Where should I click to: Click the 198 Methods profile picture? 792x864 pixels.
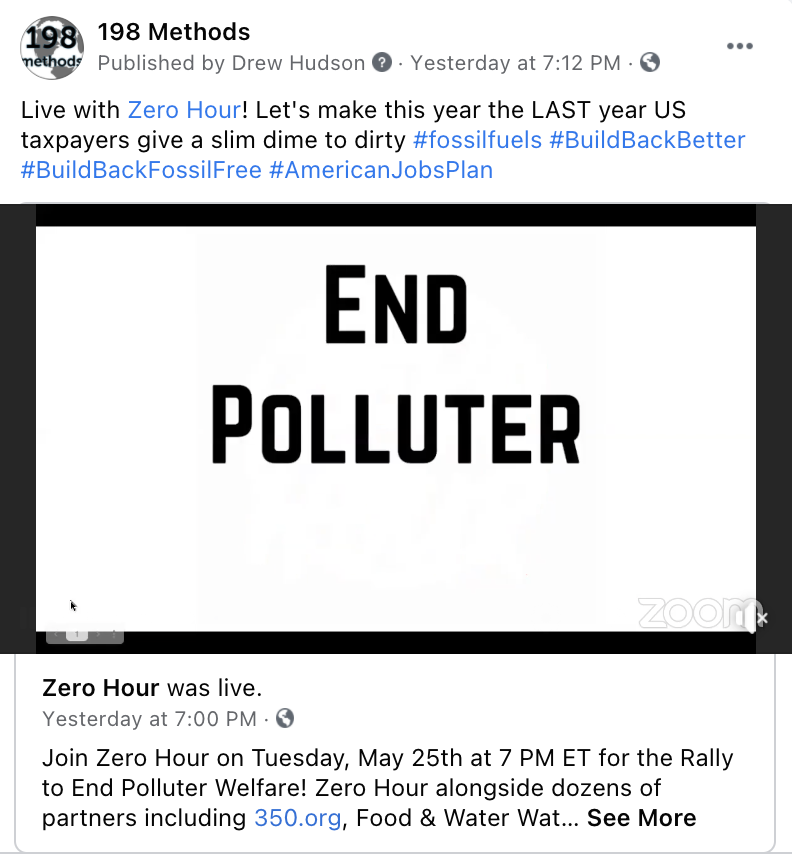(x=52, y=48)
